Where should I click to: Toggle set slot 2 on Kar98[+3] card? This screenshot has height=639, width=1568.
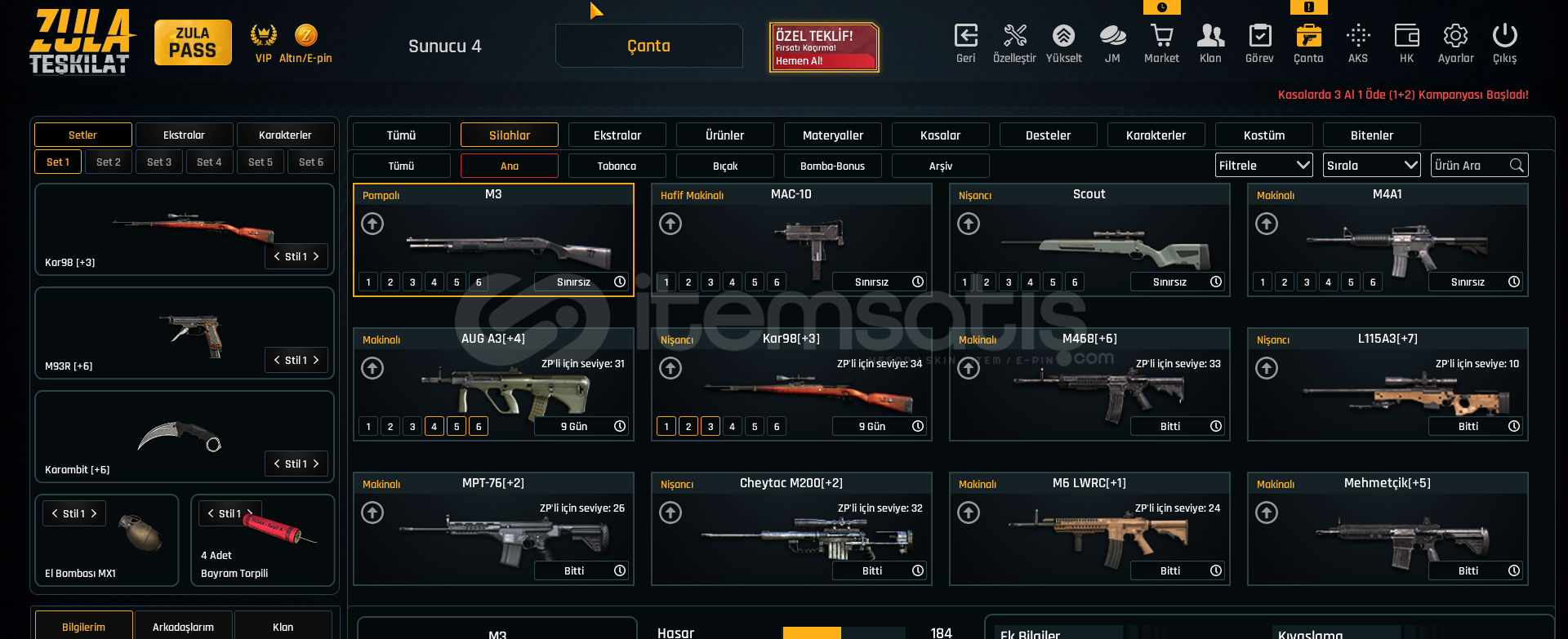pos(688,427)
